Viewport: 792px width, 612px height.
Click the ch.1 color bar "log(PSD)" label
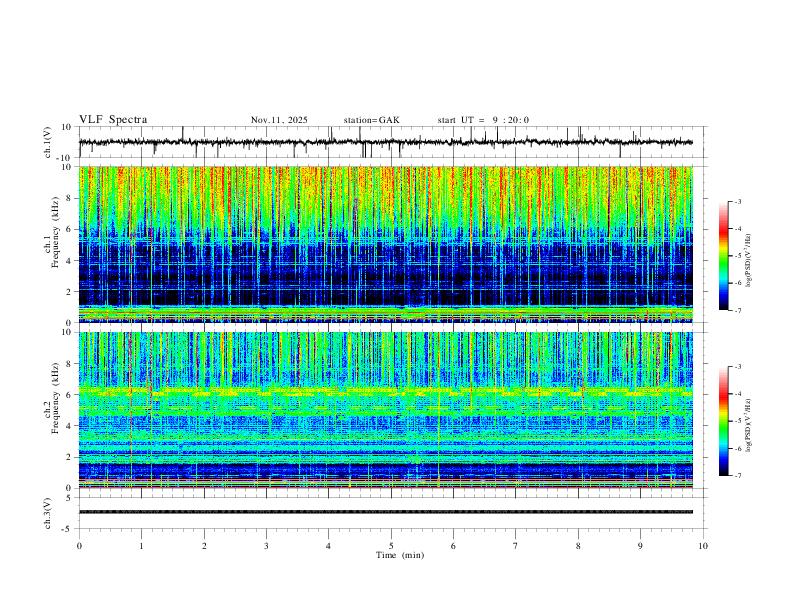748,261
